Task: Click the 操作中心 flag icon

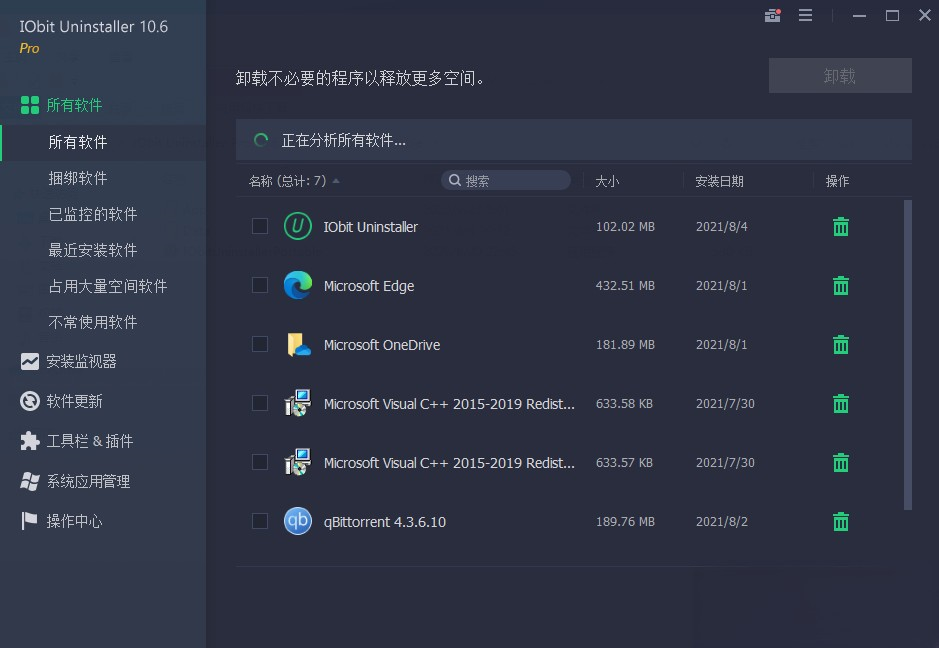Action: point(29,520)
